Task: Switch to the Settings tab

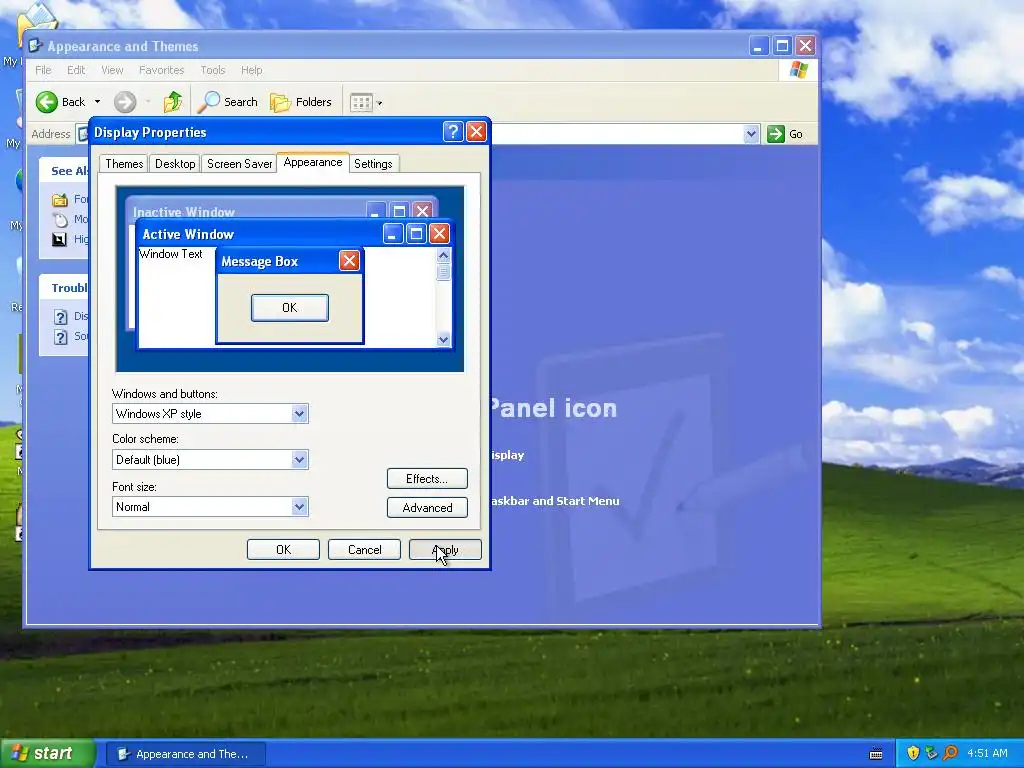Action: coord(373,164)
